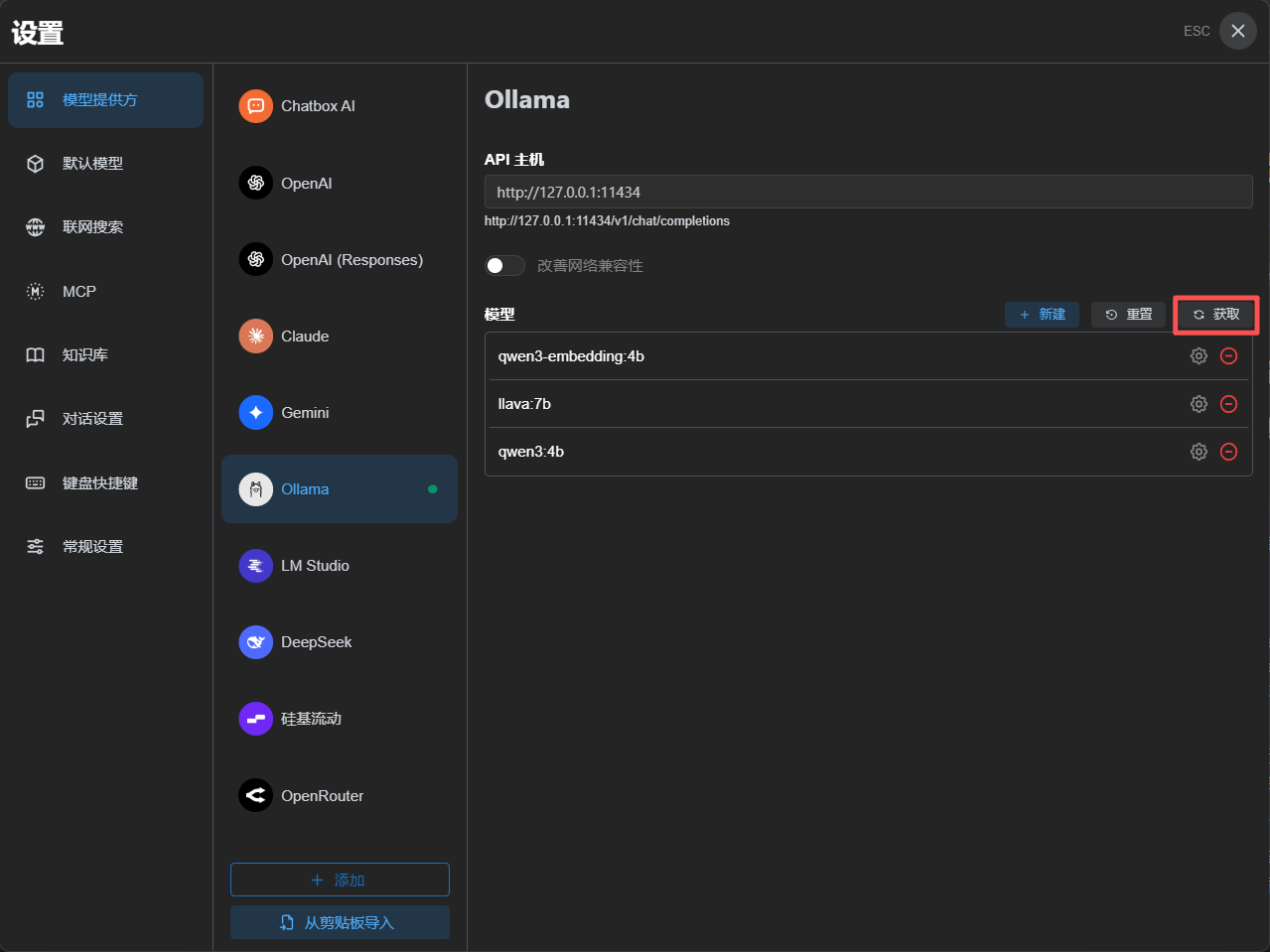Remove the qwen3-embedding:4b model
The height and width of the screenshot is (952, 1270).
(x=1228, y=356)
